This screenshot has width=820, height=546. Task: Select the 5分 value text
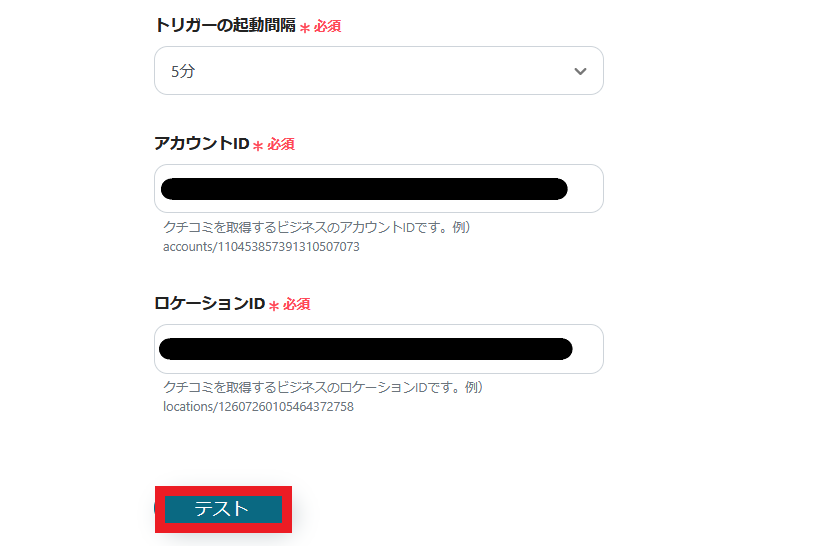click(x=183, y=71)
